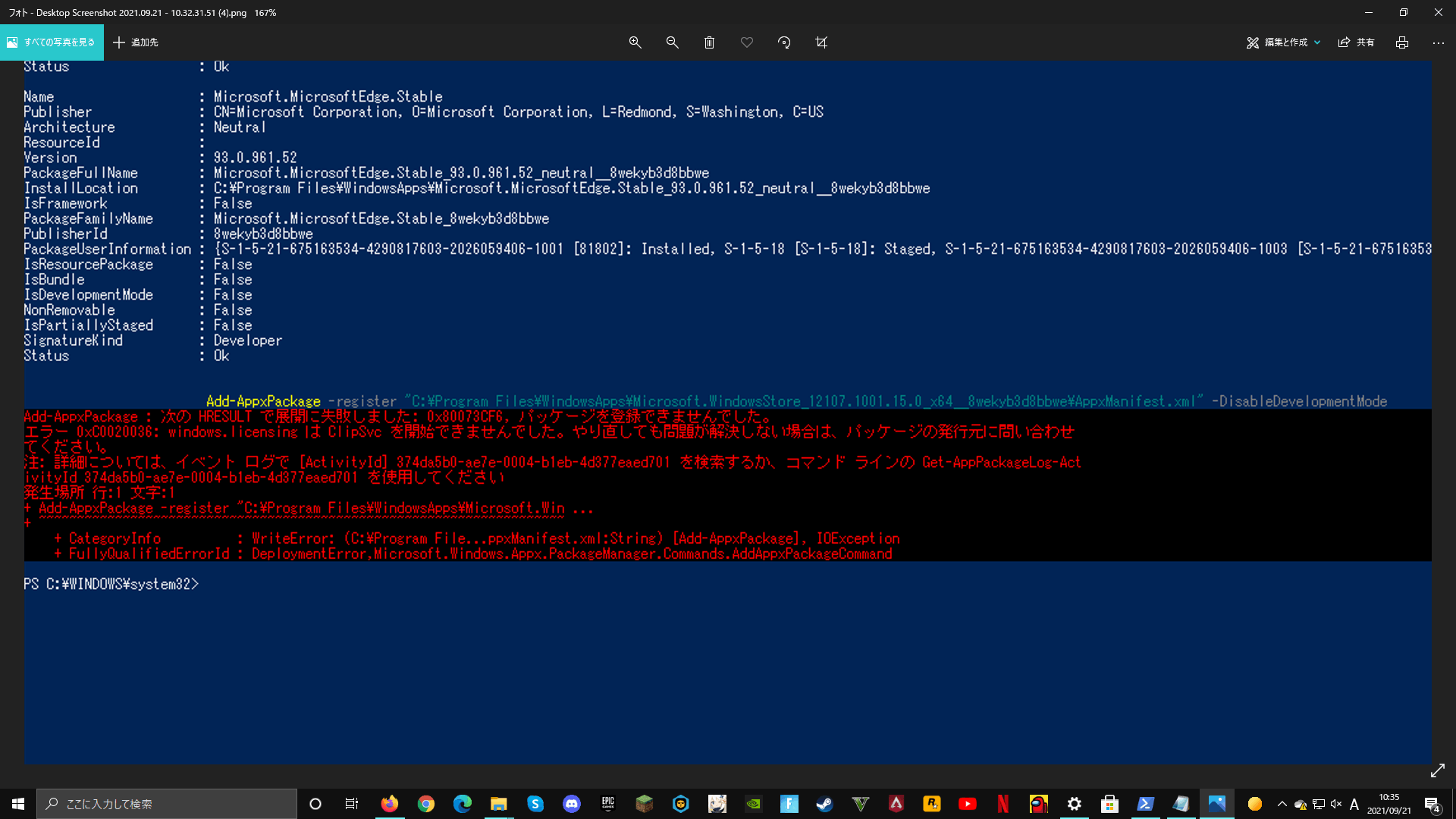1456x819 pixels.
Task: Open Cortana from the taskbar
Action: pos(315,804)
